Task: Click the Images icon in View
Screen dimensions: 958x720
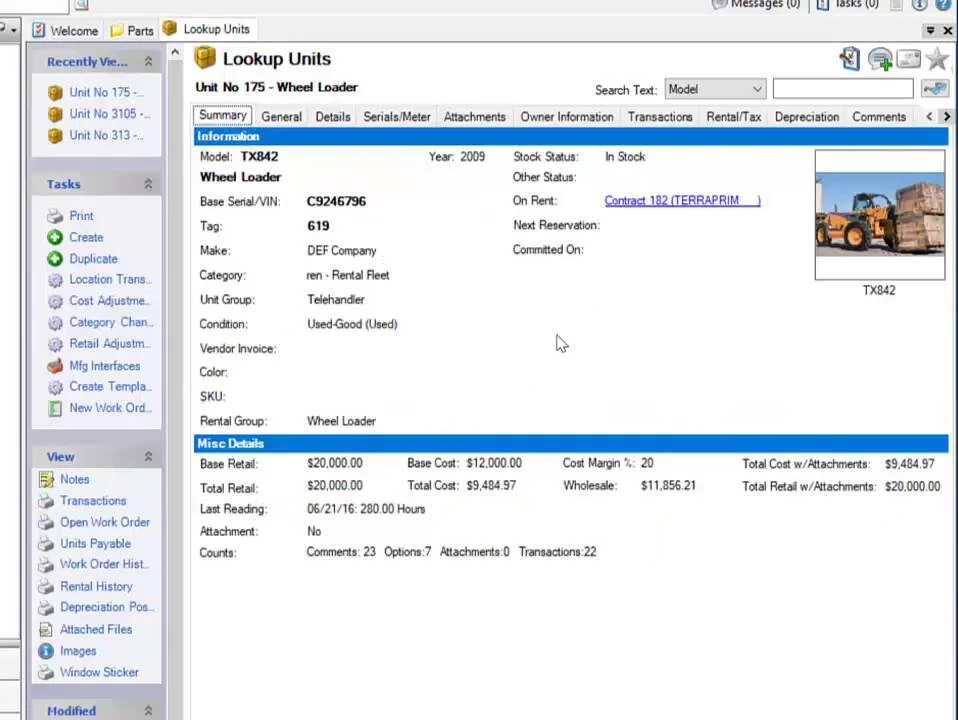Action: click(x=46, y=651)
